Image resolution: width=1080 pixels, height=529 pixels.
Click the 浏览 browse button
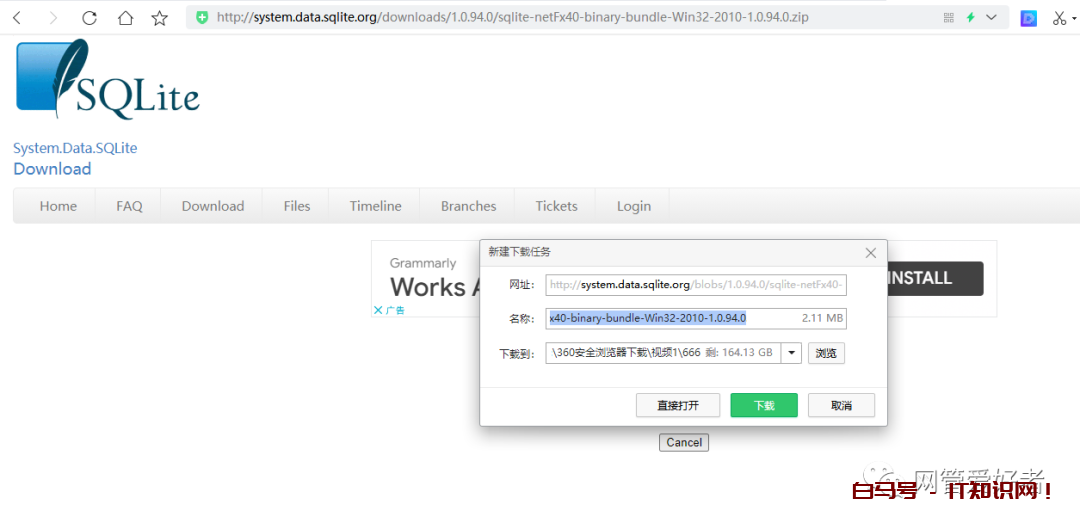(826, 353)
